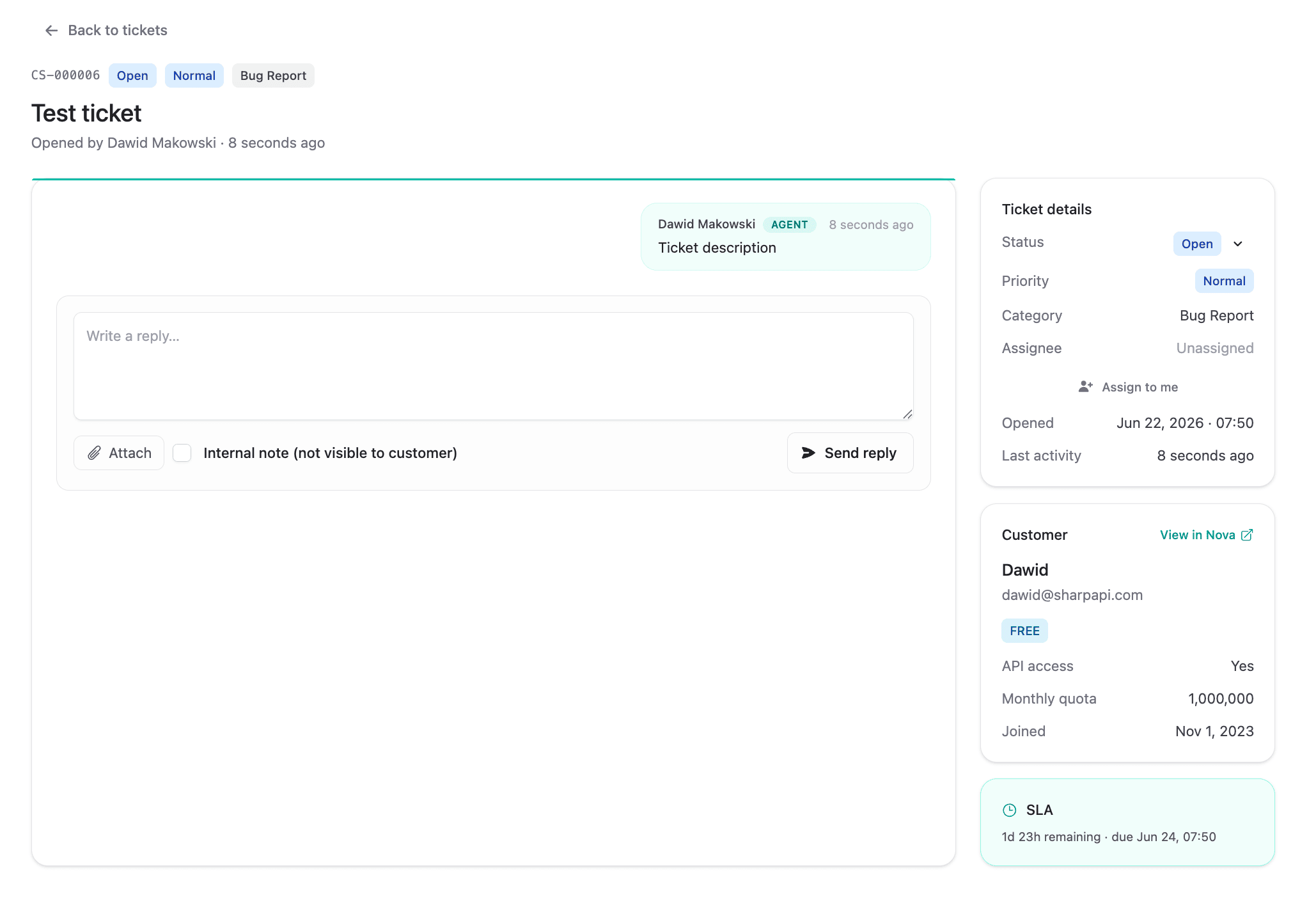Click the paper plane send icon
1316x907 pixels.
(808, 453)
